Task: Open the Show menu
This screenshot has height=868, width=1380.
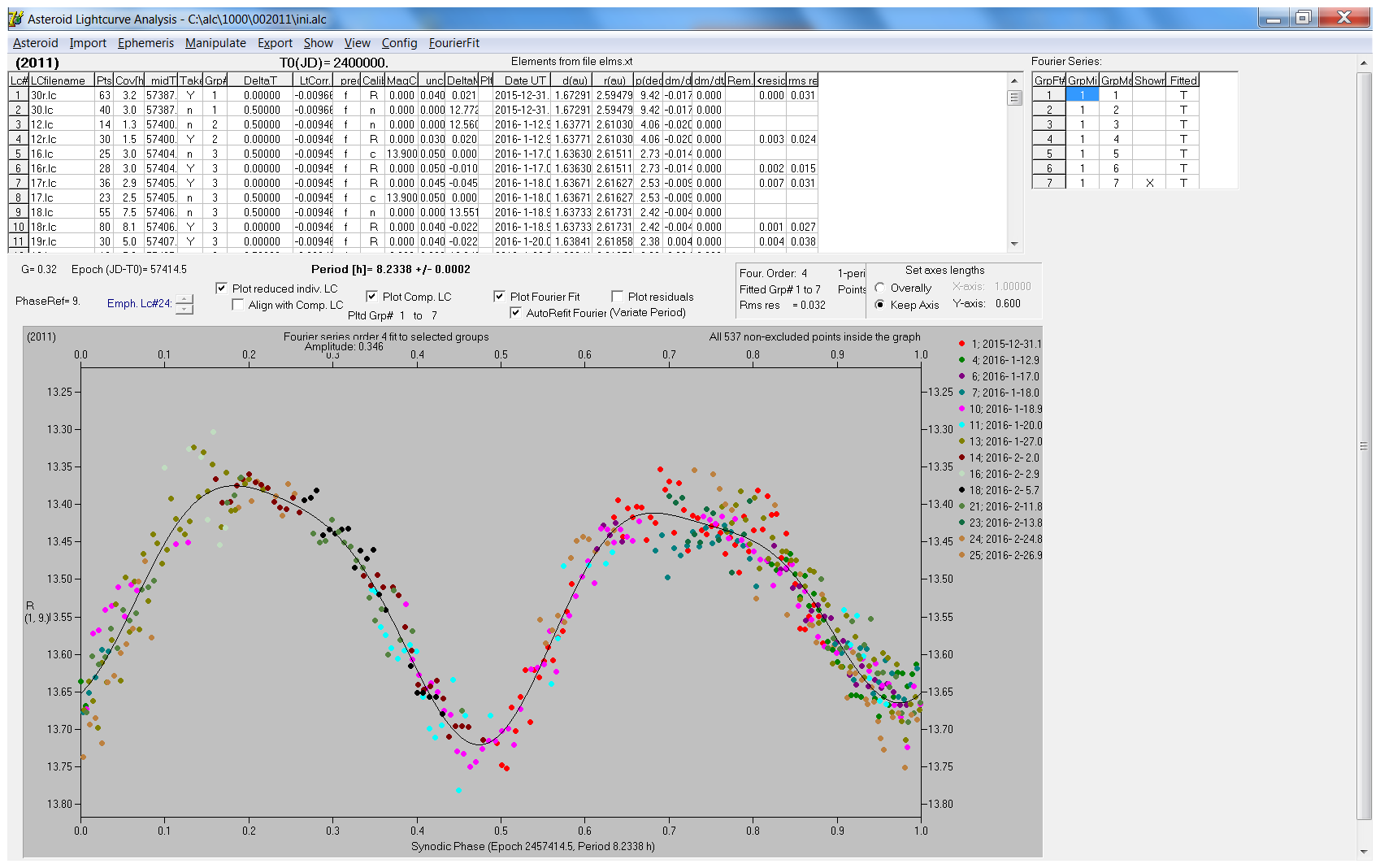Action: tap(319, 43)
